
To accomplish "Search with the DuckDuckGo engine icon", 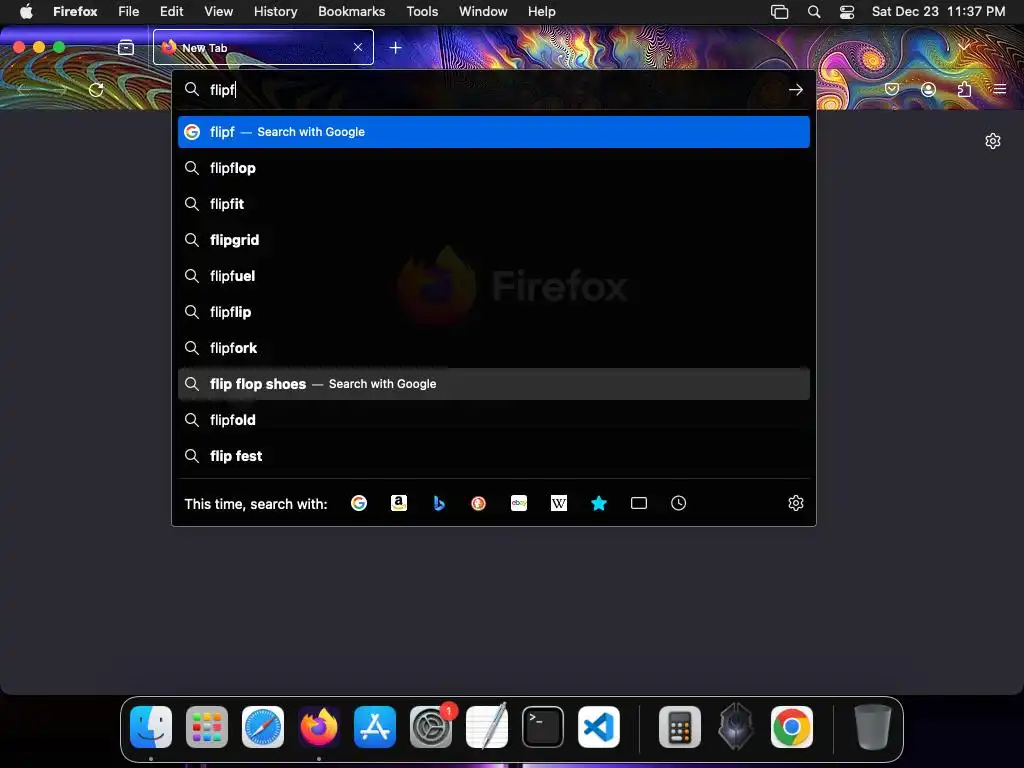I will click(x=479, y=503).
